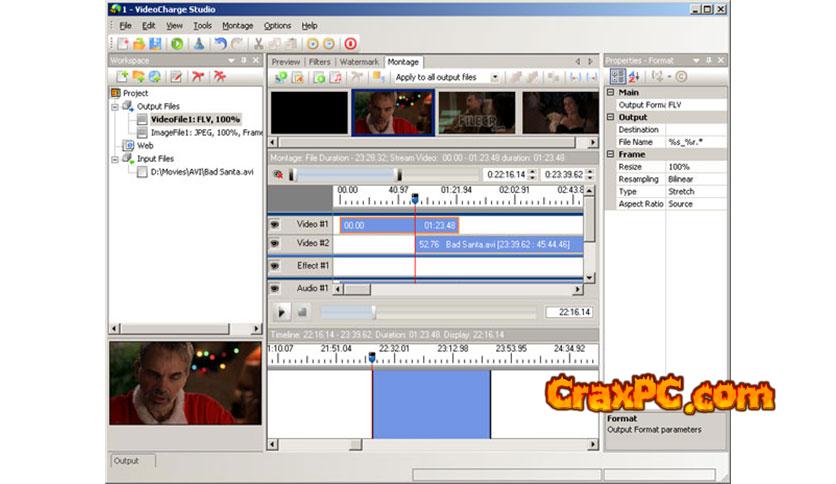Open the Montage menu
The image size is (836, 484).
(237, 25)
